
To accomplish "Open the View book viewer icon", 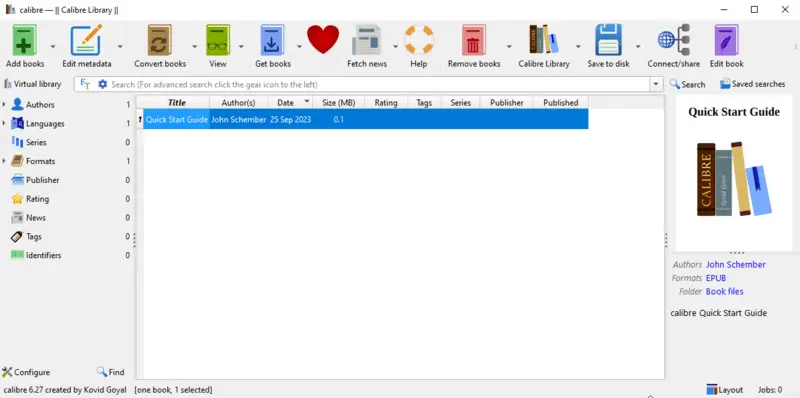I will (218, 40).
